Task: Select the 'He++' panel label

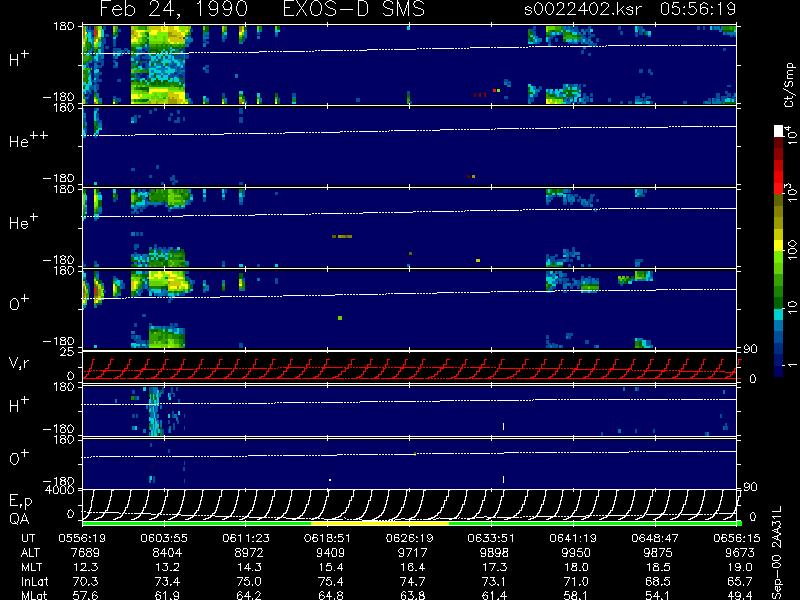Action: pos(28,140)
